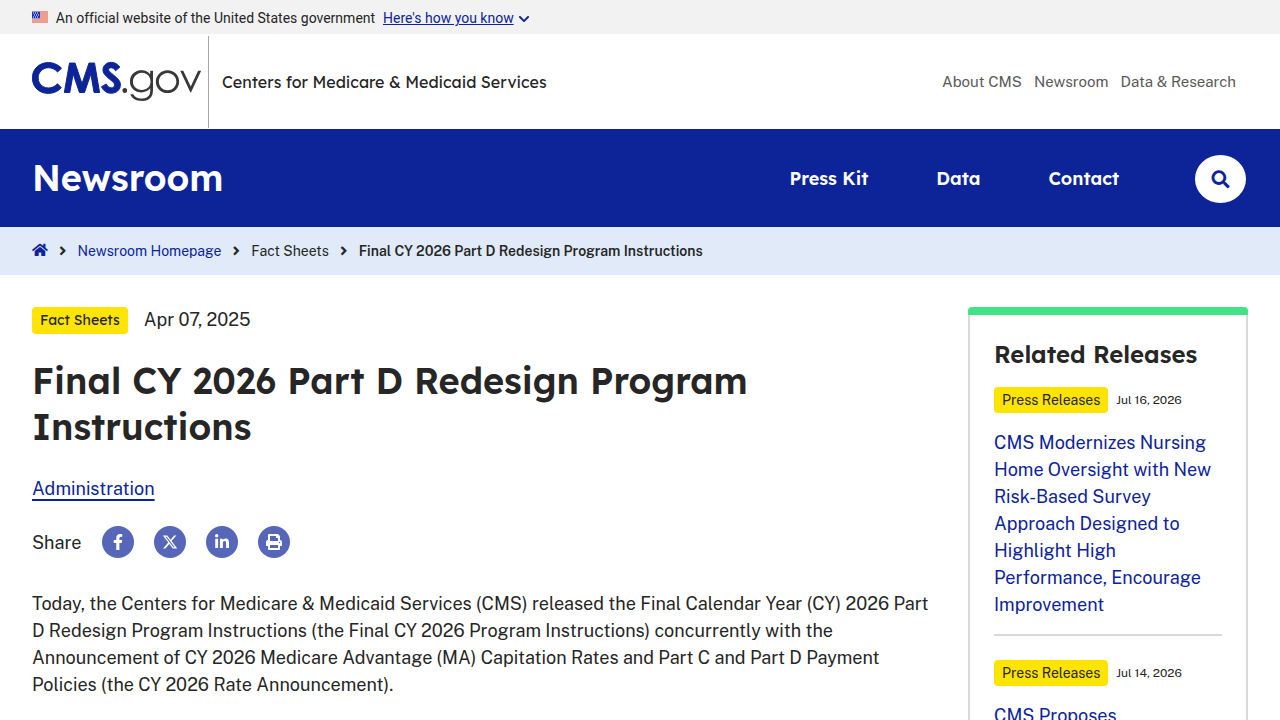Viewport: 1280px width, 720px height.
Task: Open CMS Modernizes Nursing Home Oversight release
Action: coord(1103,523)
